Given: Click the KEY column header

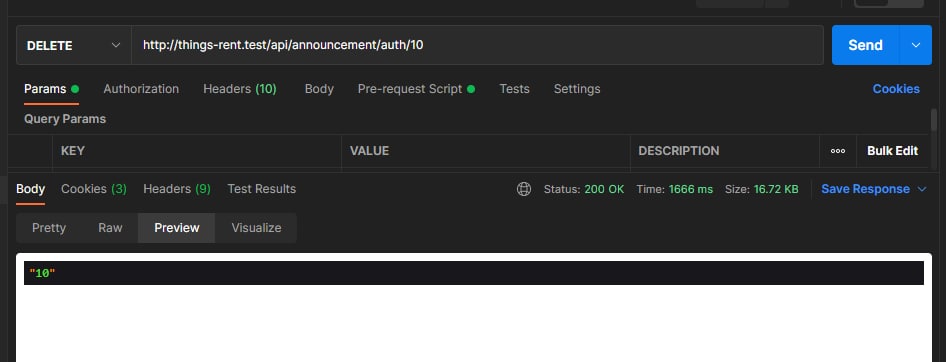Looking at the screenshot, I should click(x=72, y=151).
